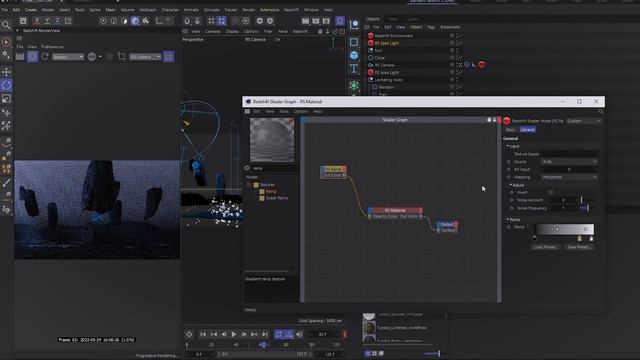
Task: Select the Rotate tool in left toolbar
Action: 7,85
